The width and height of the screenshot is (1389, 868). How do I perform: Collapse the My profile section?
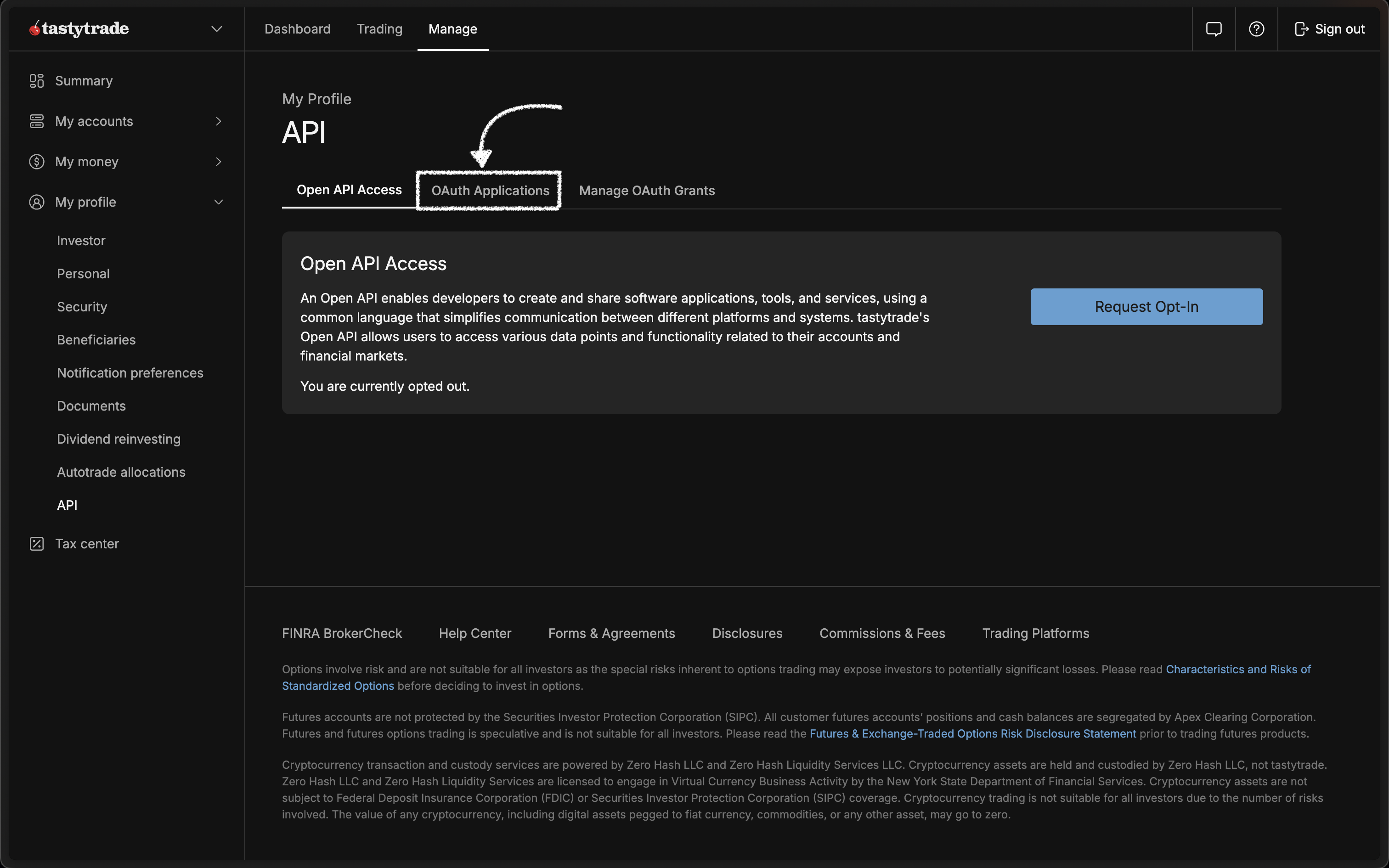(x=219, y=202)
